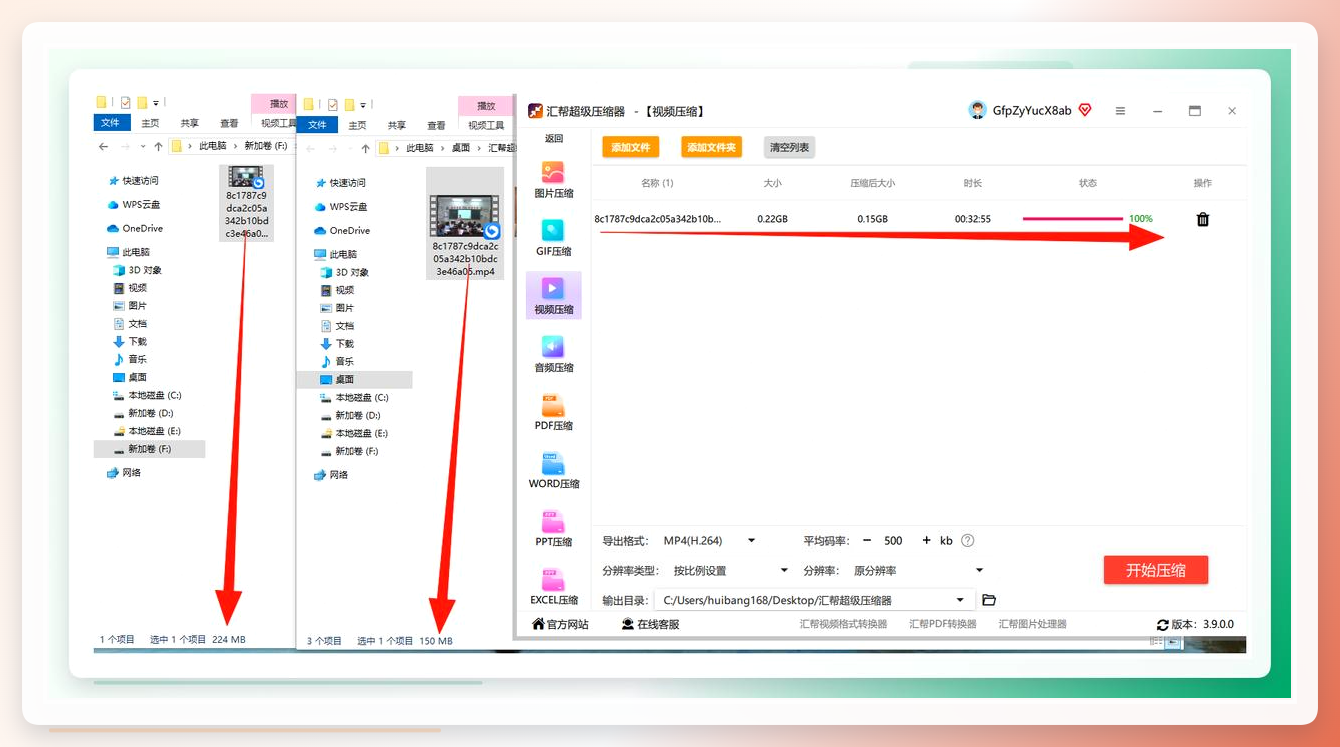Screen dimensions: 1340x747
Task: Check version refresh icon 3.9.0.0
Action: pyautogui.click(x=1162, y=624)
